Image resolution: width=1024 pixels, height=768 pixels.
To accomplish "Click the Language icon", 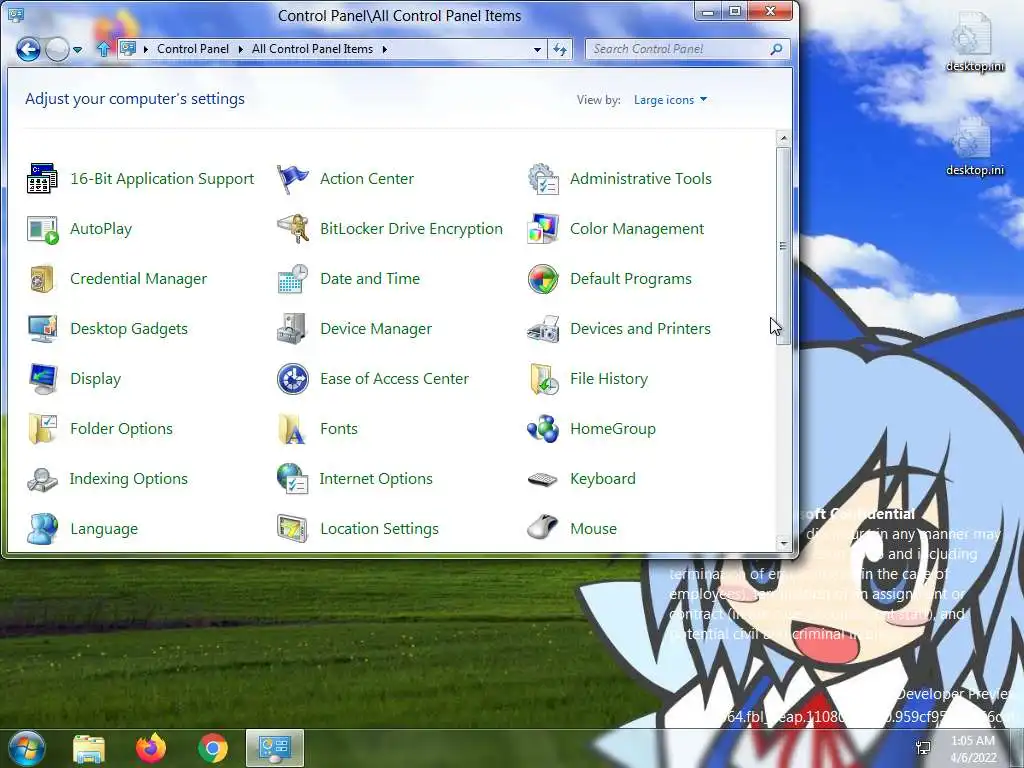I will point(42,528).
